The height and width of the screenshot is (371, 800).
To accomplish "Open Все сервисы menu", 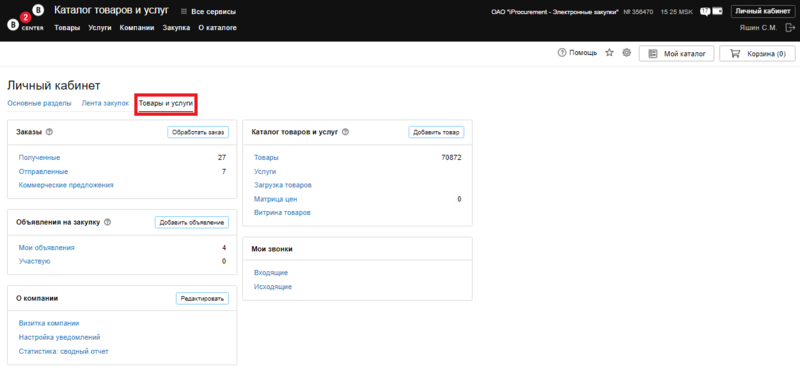I will (x=208, y=12).
